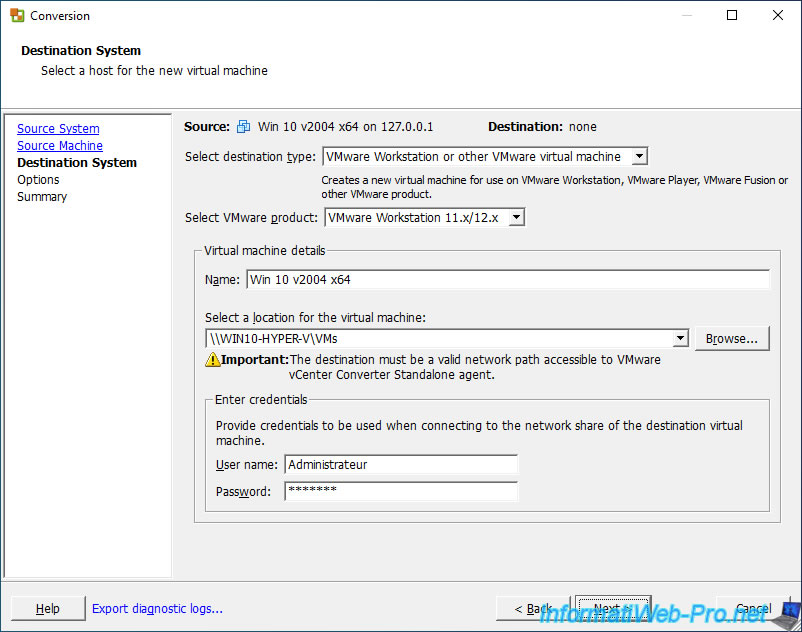Click the Help button
This screenshot has width=802, height=632.
point(48,608)
